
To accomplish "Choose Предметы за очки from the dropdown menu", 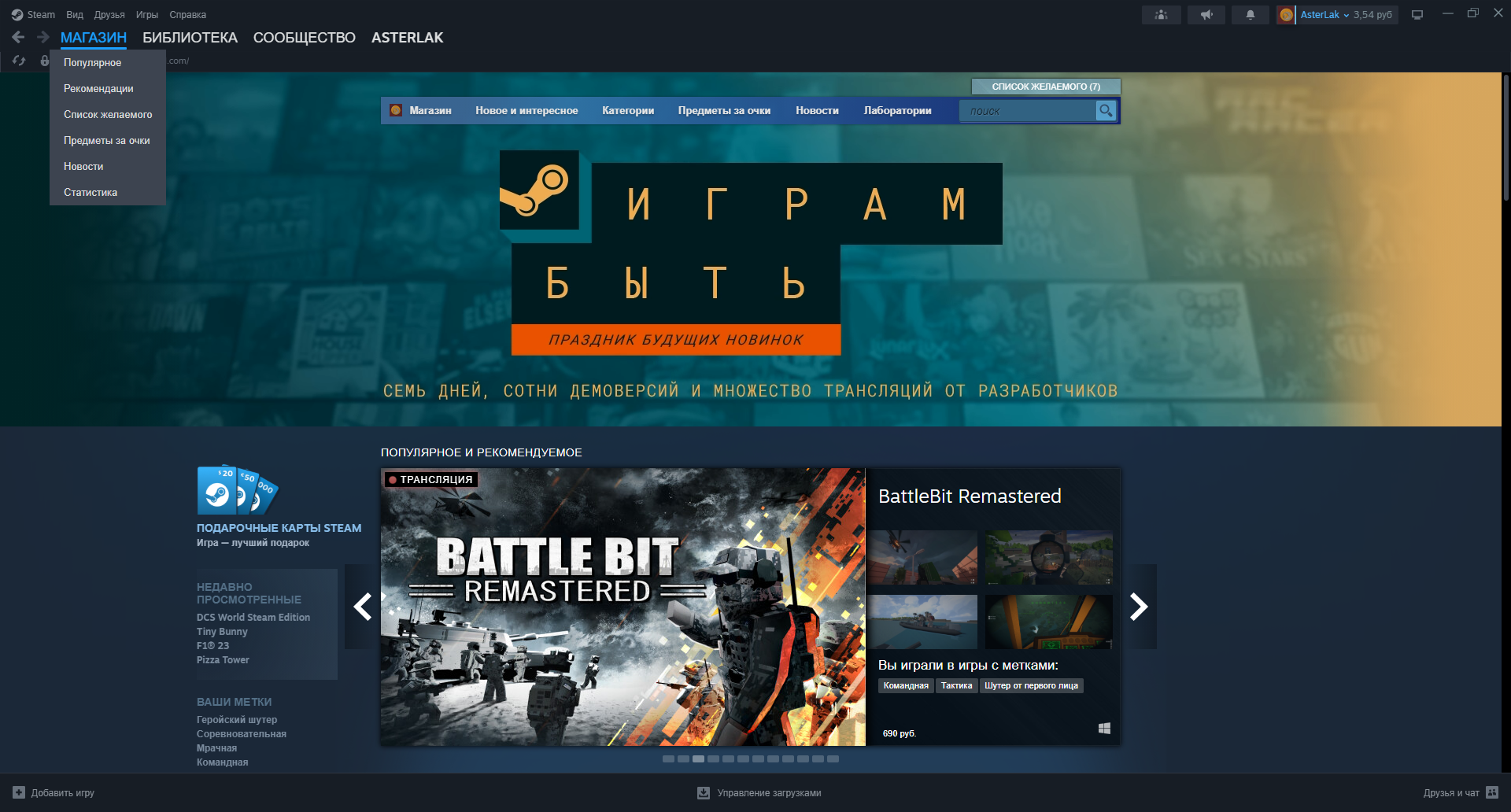I will point(108,141).
